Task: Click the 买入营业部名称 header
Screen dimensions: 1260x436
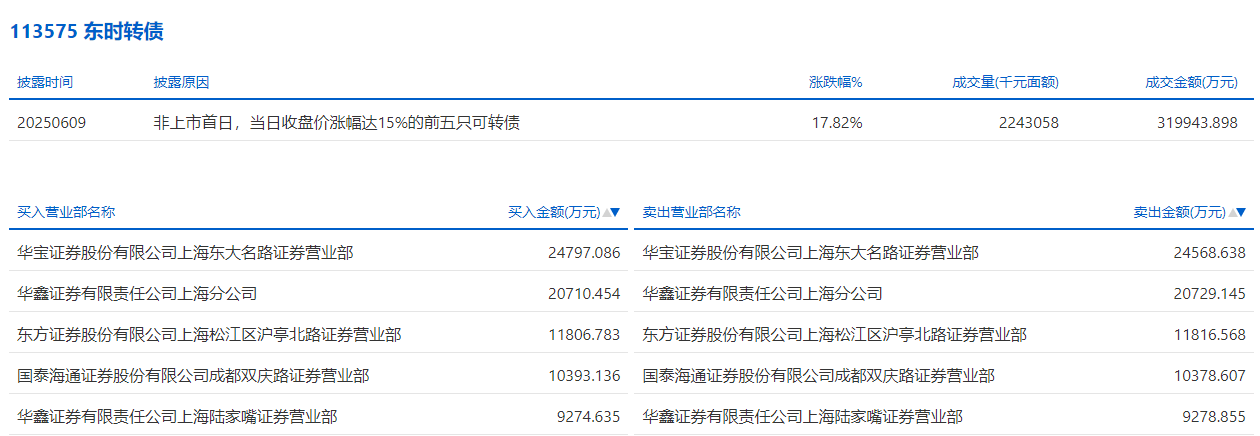Action: point(66,212)
